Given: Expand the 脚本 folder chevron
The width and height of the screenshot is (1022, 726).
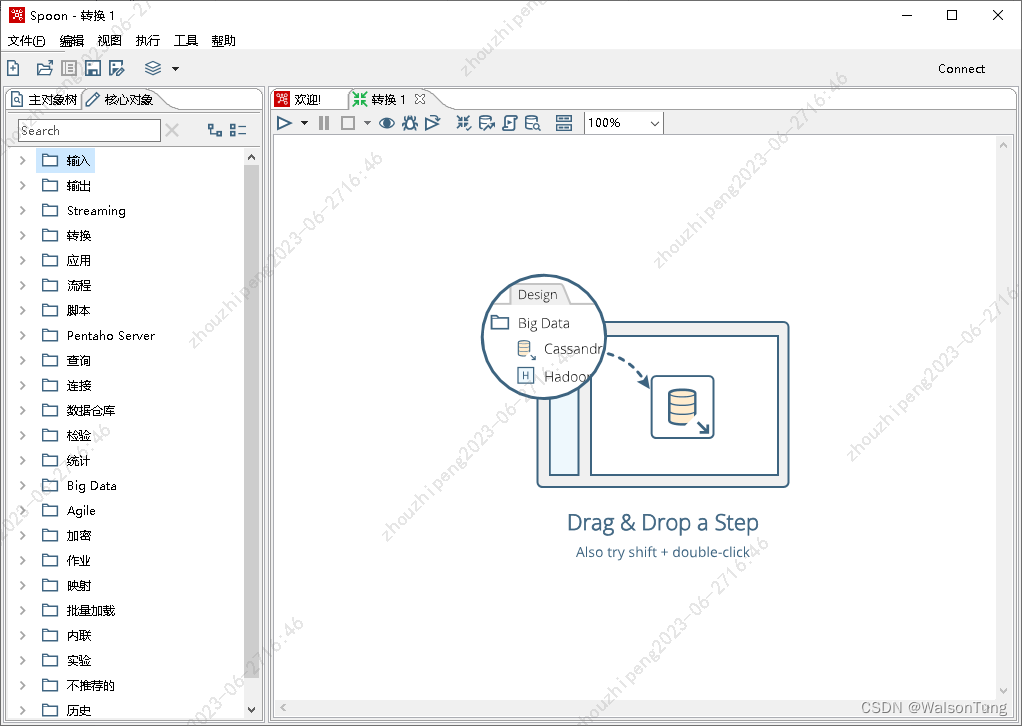Looking at the screenshot, I should [x=23, y=310].
